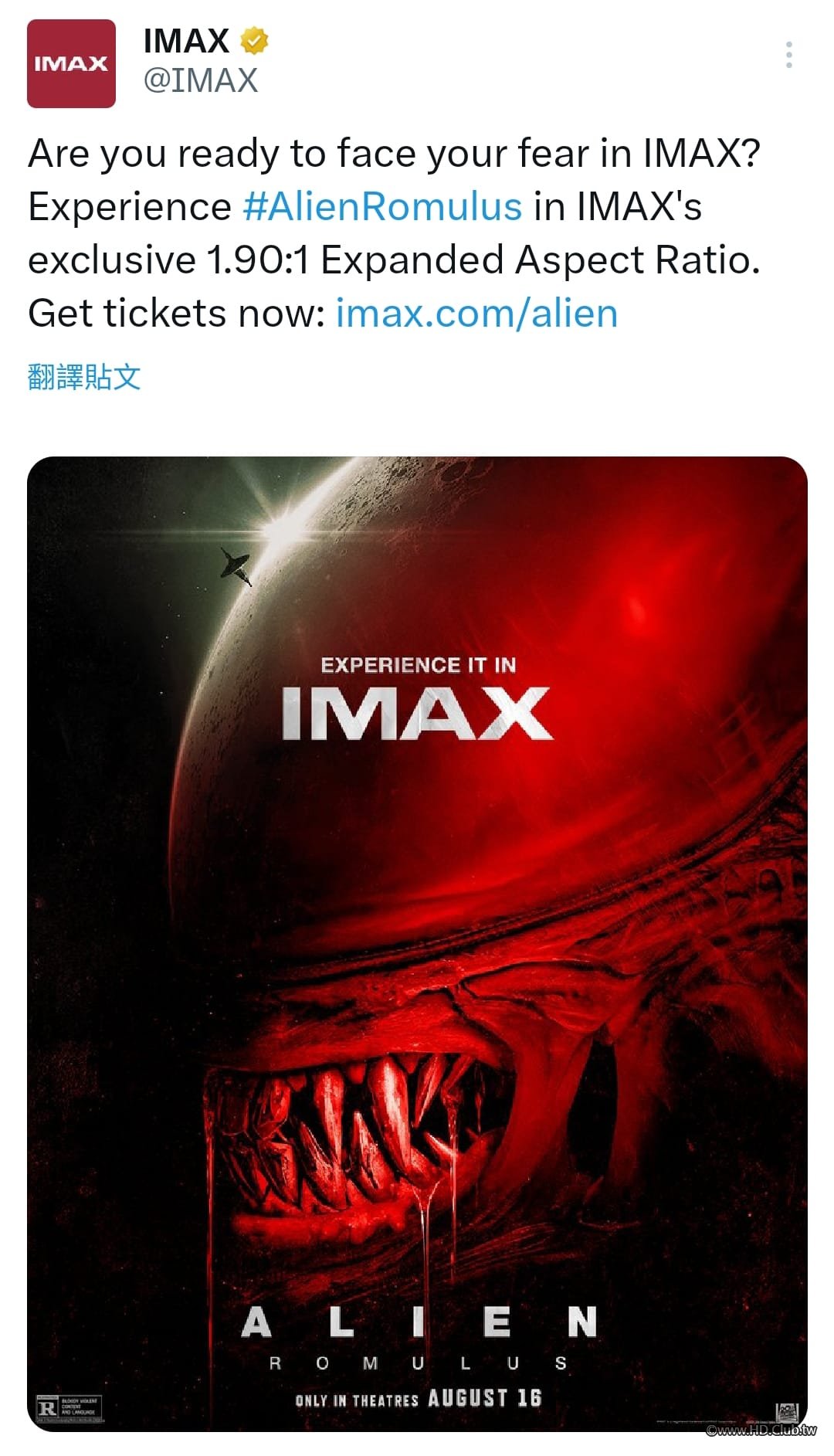This screenshot has height=1456, width=834.
Task: Click the bright sun flare on the planet's edge
Action: click(287, 526)
